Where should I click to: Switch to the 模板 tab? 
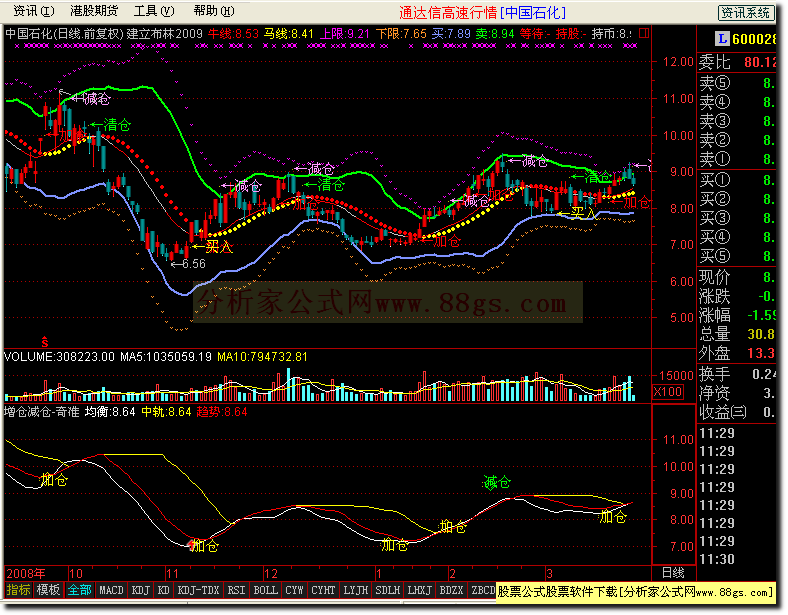point(48,590)
